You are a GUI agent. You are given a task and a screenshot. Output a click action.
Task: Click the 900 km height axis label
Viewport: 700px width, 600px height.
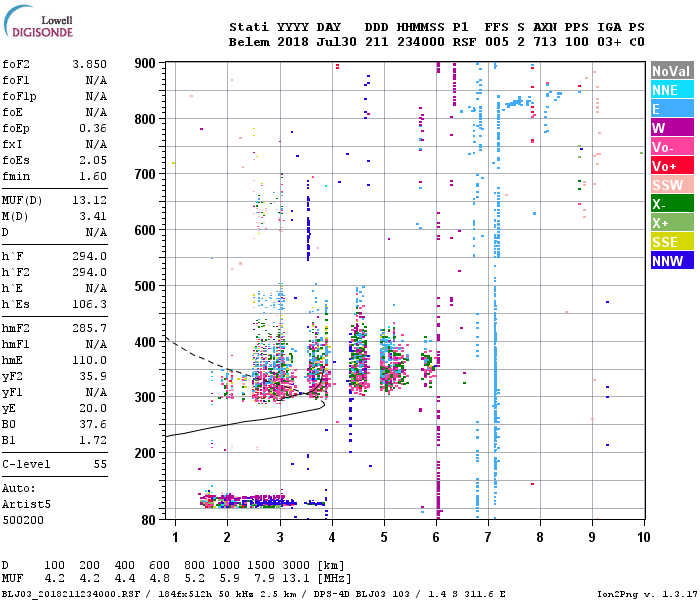click(145, 63)
